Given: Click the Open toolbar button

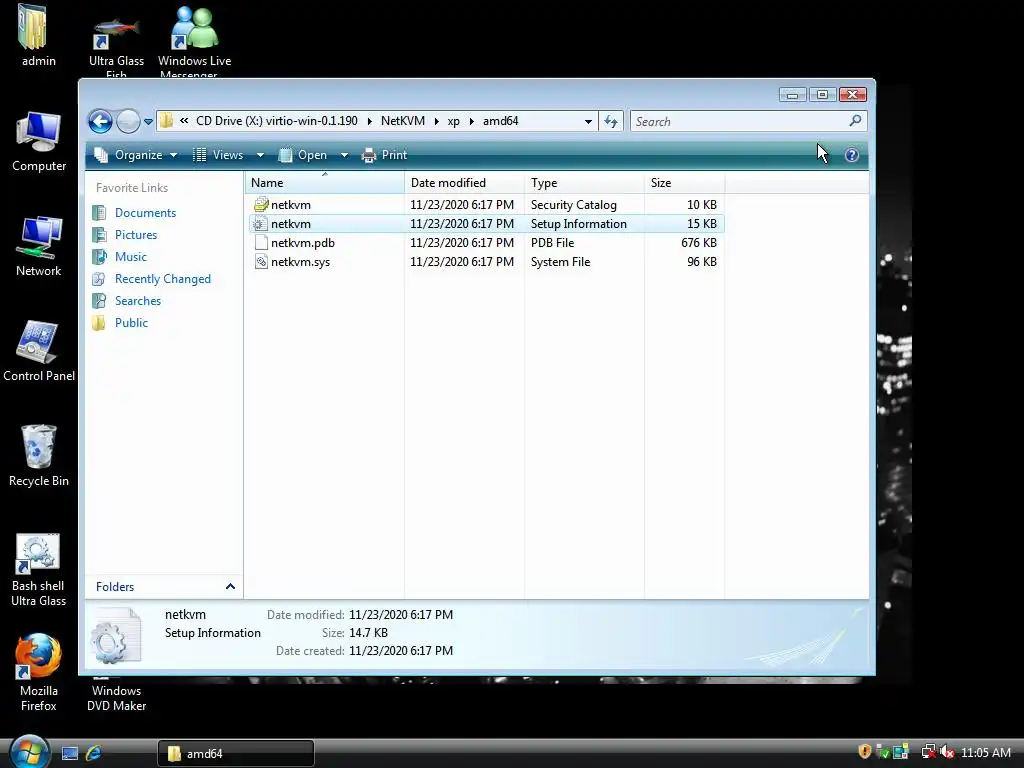Looking at the screenshot, I should click(x=303, y=155).
